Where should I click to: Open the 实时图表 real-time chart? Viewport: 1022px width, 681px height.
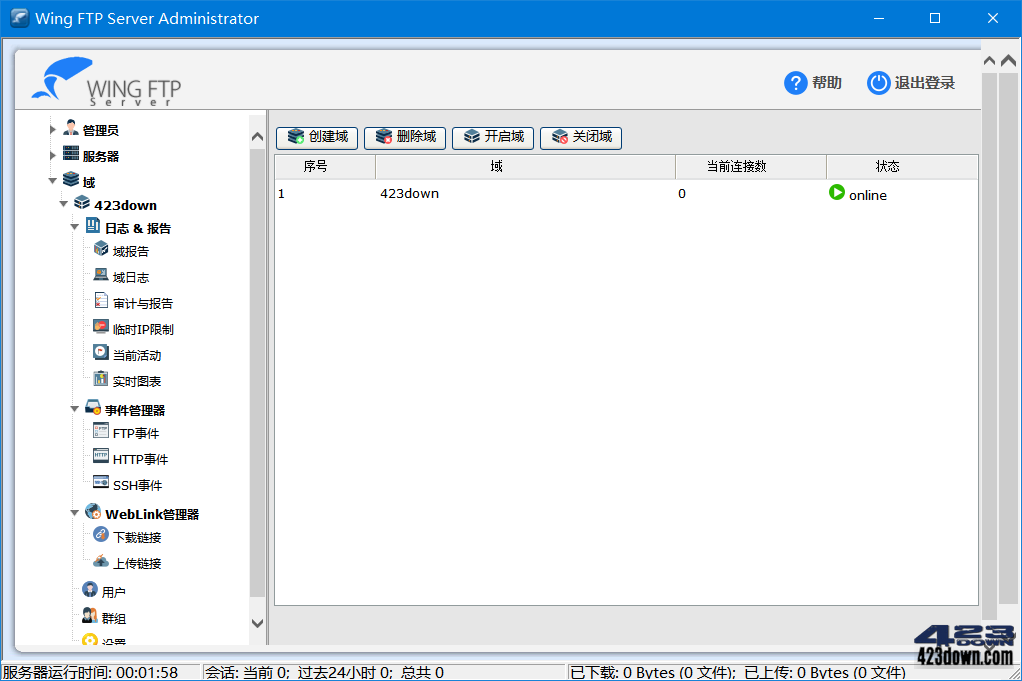(x=101, y=380)
